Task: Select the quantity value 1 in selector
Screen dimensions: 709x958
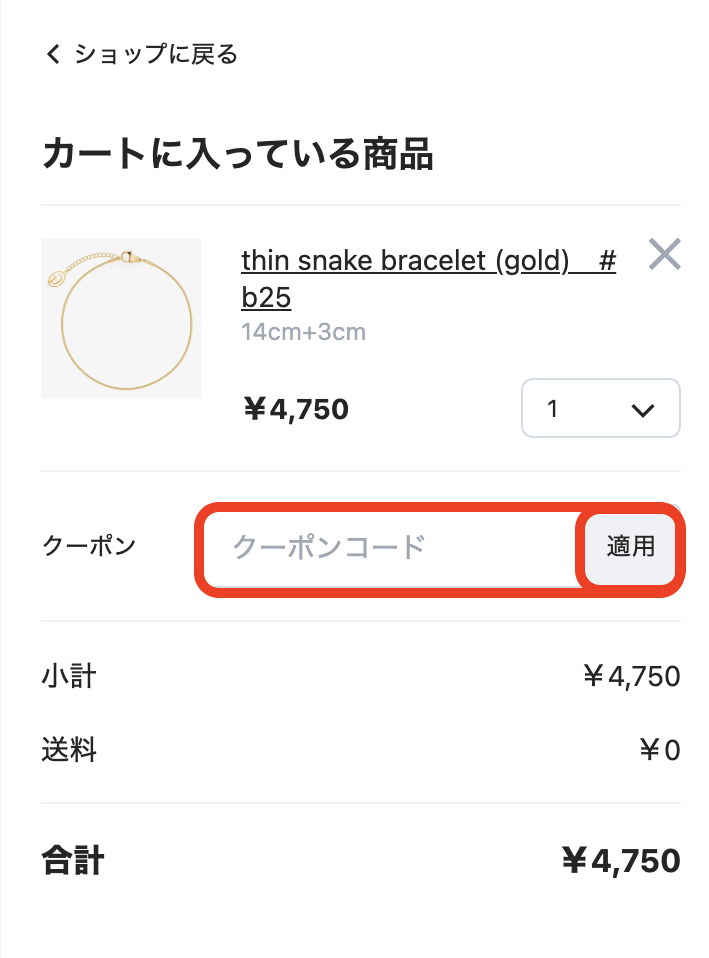Action: click(x=552, y=409)
